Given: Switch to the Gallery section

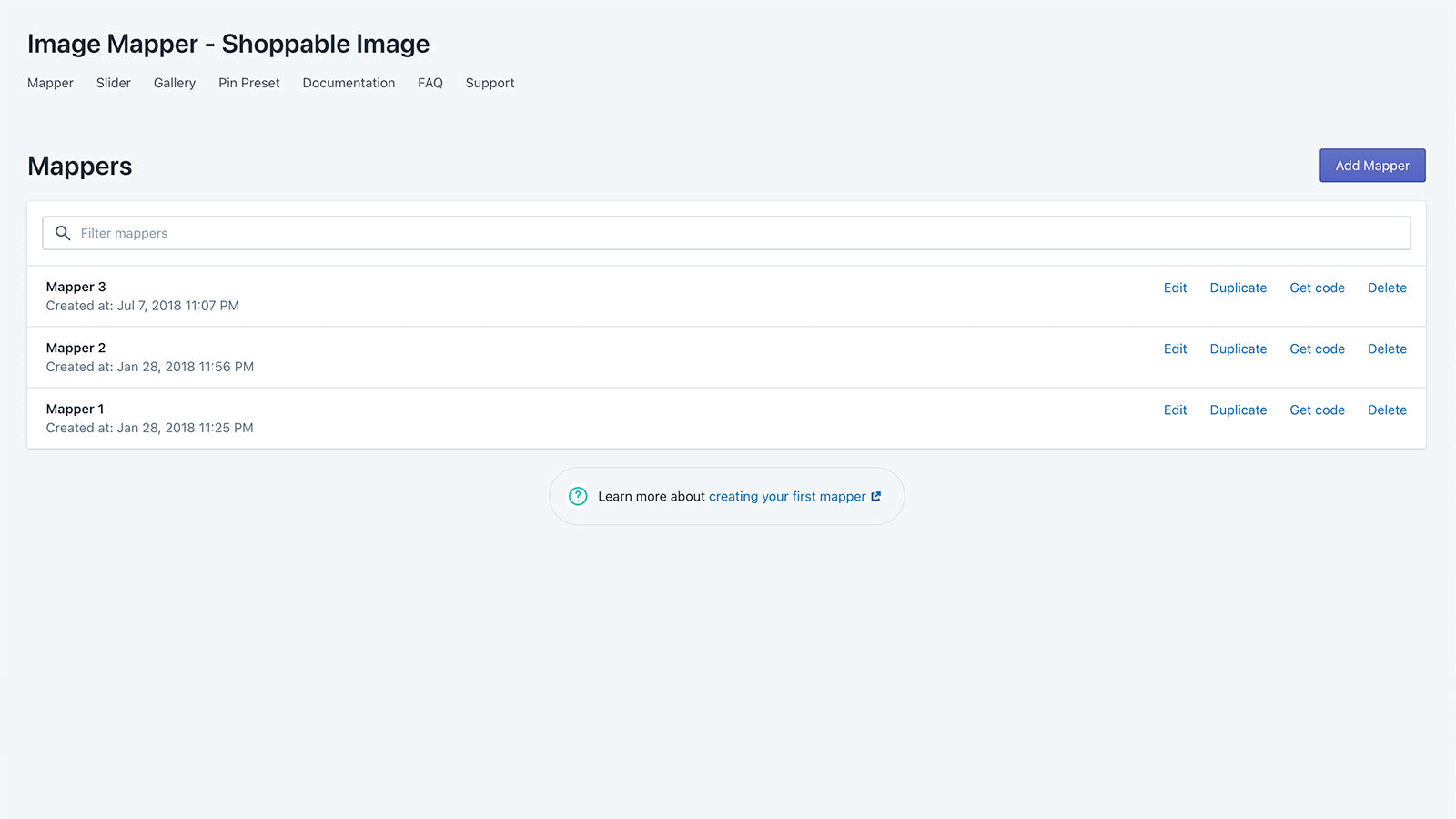Looking at the screenshot, I should tap(174, 83).
